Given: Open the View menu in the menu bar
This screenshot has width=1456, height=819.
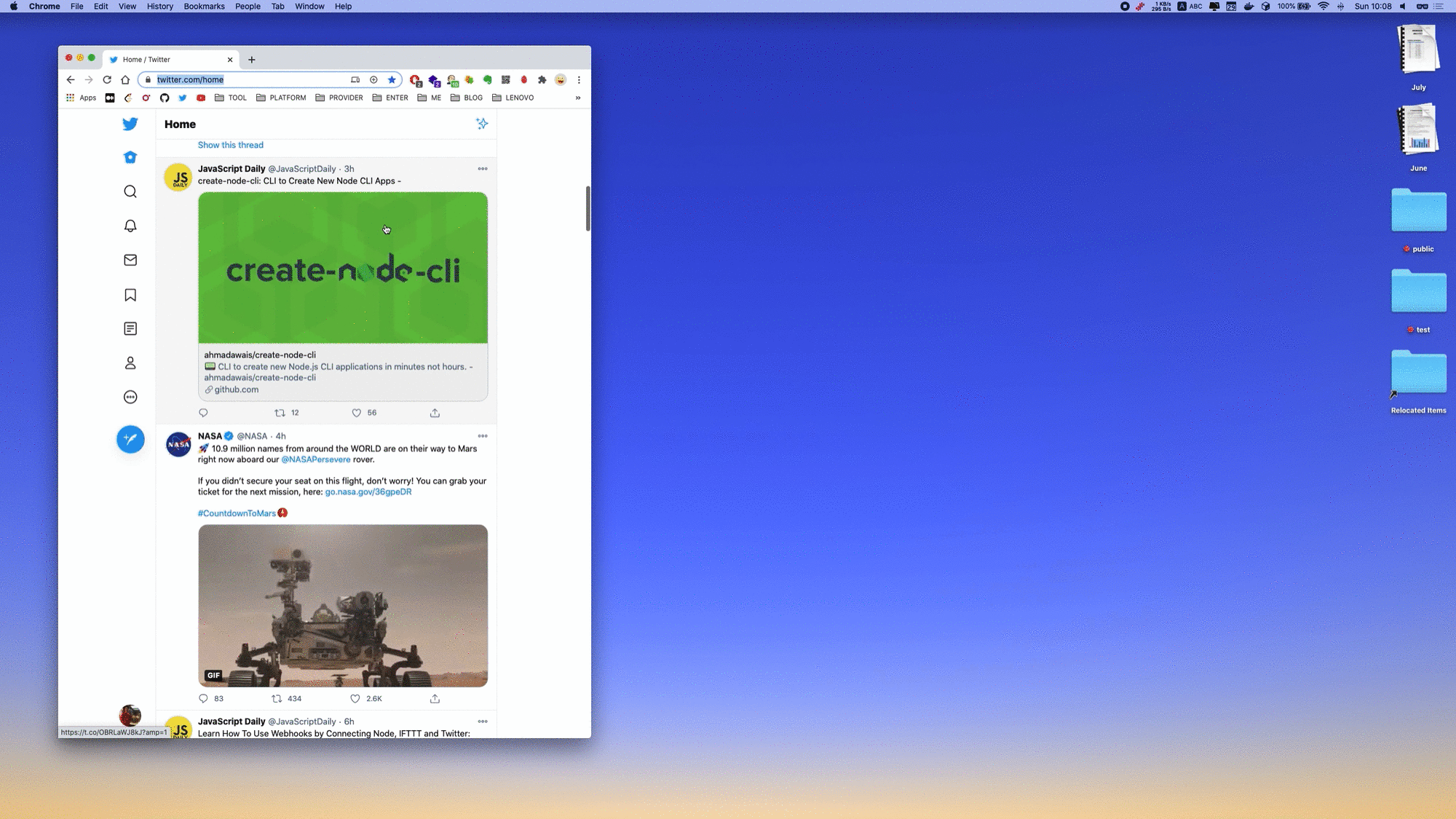Looking at the screenshot, I should 127,7.
